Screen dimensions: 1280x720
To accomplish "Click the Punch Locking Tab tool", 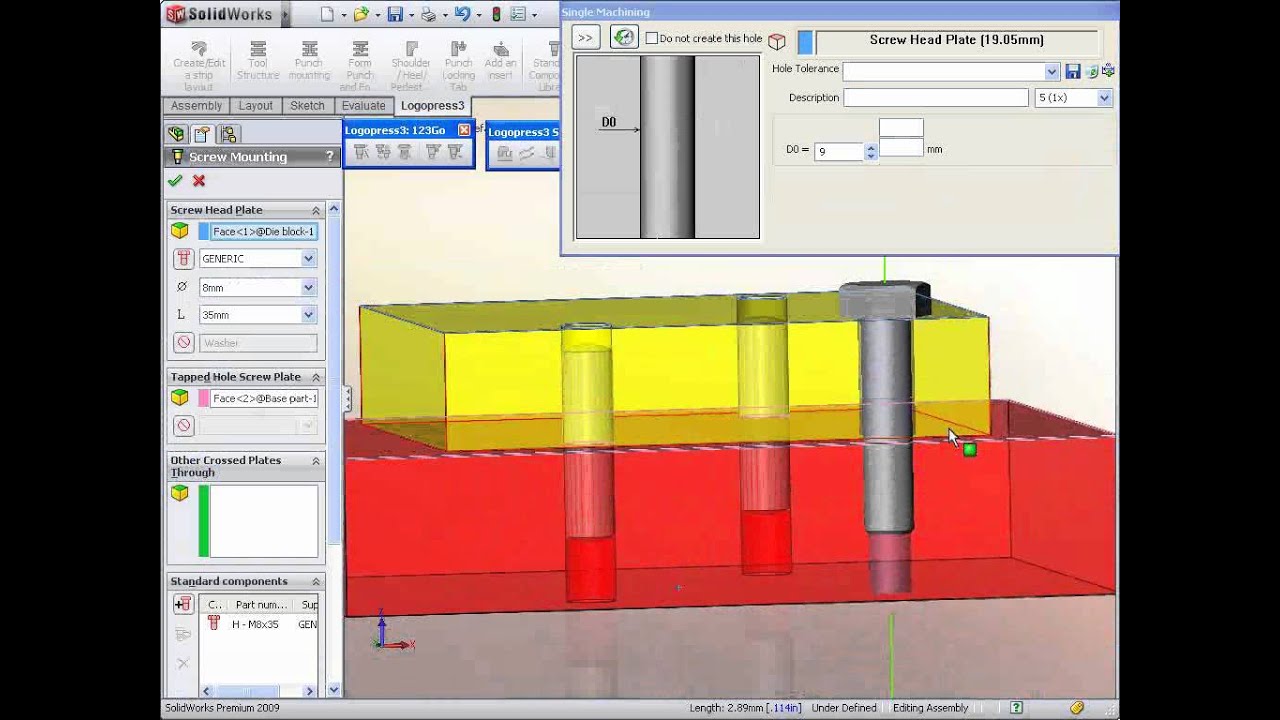I will click(x=458, y=66).
